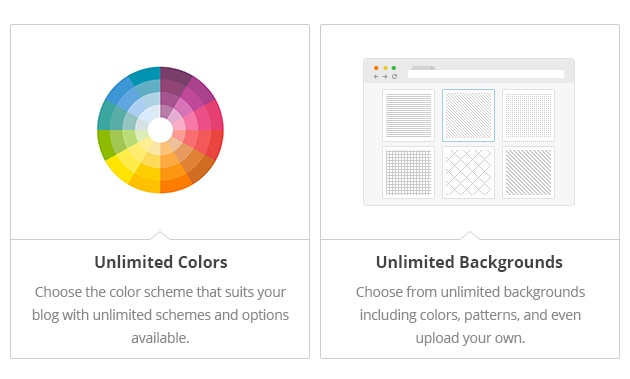Select the highlighted diagonal lines pattern
This screenshot has width=630, height=379.
(468, 115)
